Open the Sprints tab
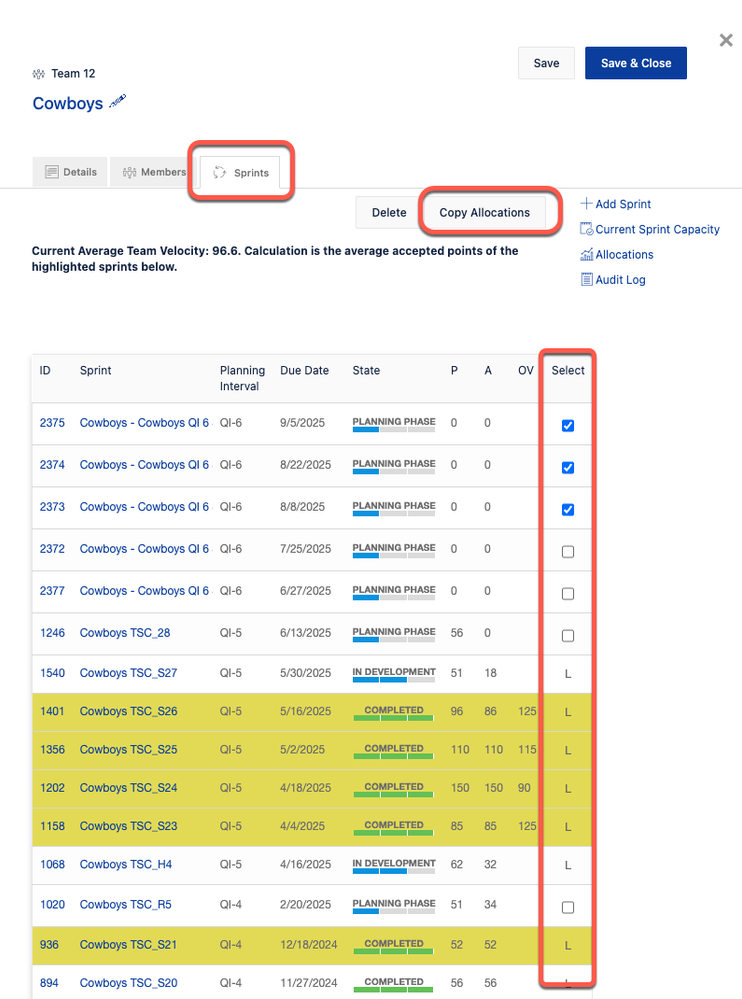 coord(240,173)
